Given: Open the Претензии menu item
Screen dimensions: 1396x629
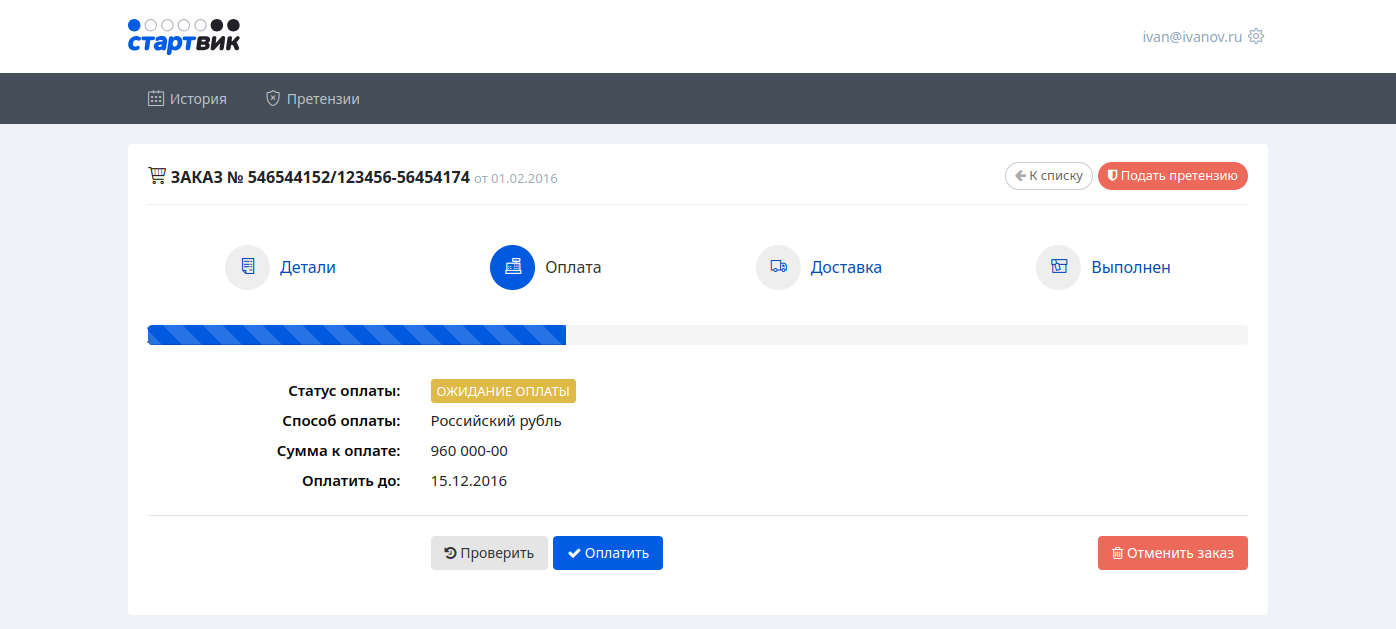Looking at the screenshot, I should pos(323,99).
